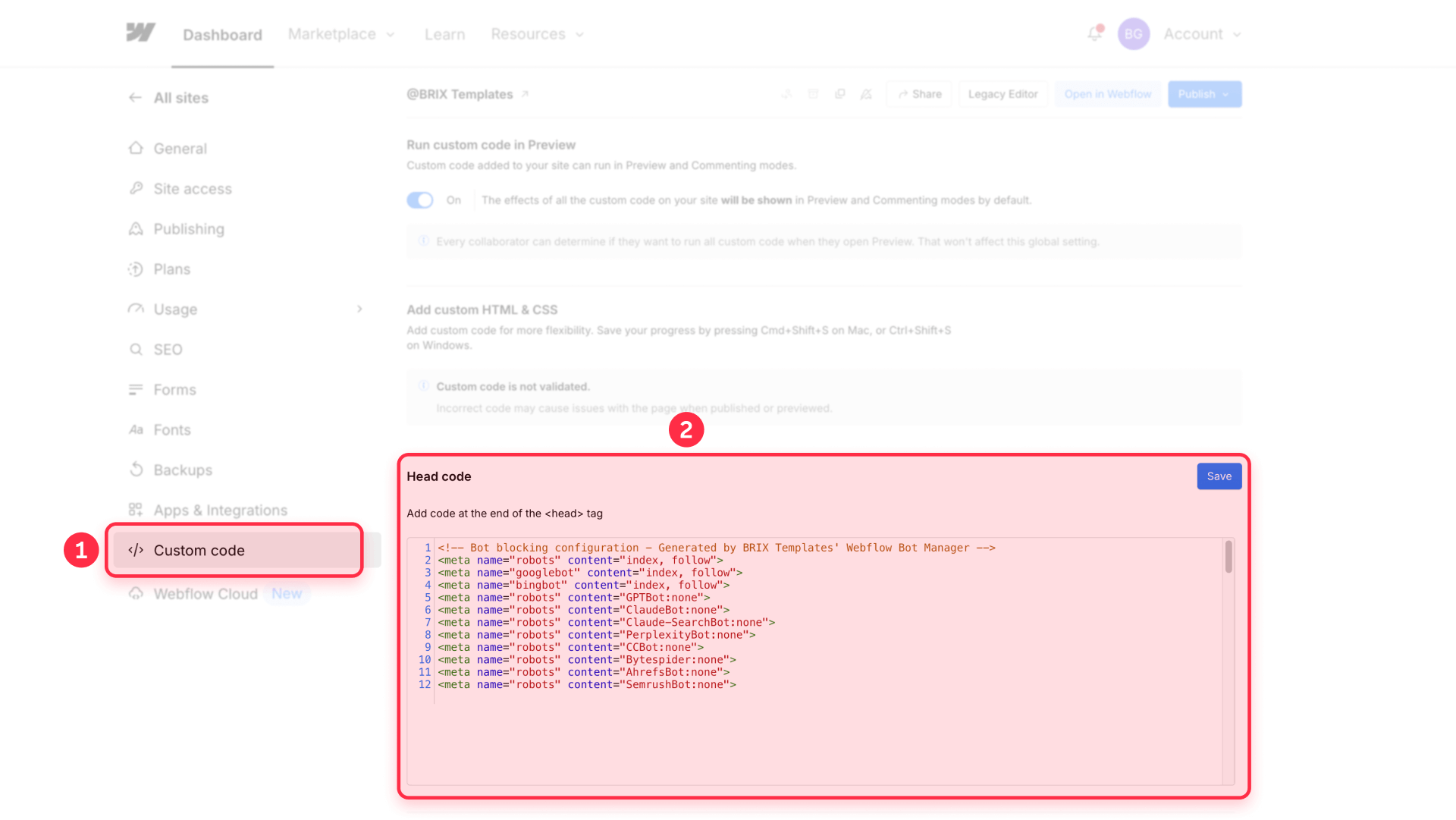Click the Apps & Integrations grid icon
The height and width of the screenshot is (820, 1456).
click(x=136, y=511)
